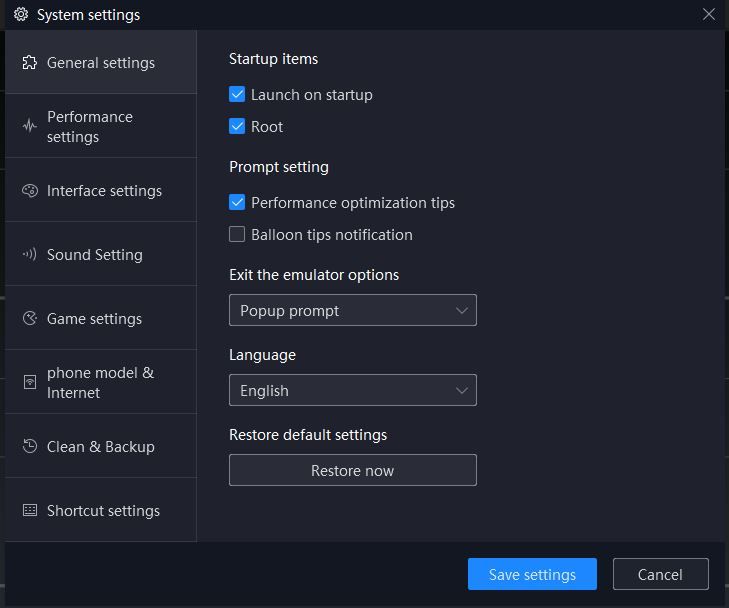Switch to the Sound Setting tab
Screen dimensions: 729x608
(95, 255)
